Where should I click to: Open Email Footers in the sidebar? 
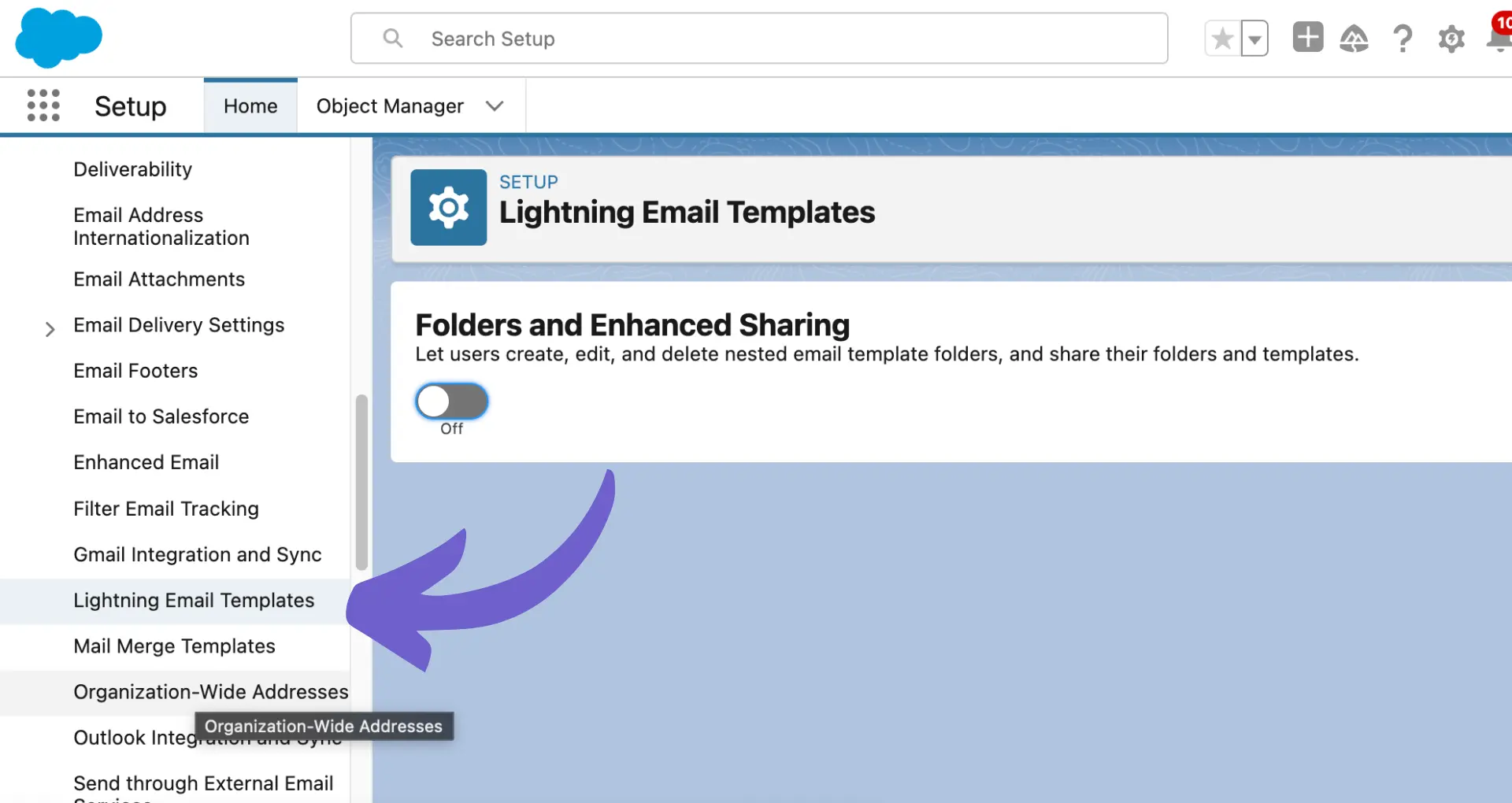[x=135, y=371]
